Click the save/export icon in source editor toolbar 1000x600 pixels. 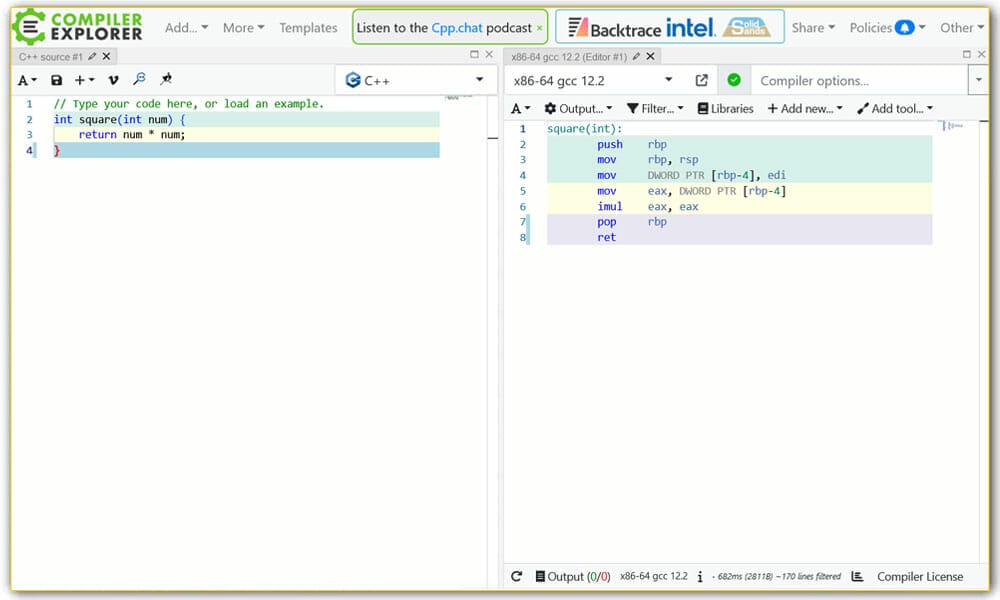coord(56,79)
